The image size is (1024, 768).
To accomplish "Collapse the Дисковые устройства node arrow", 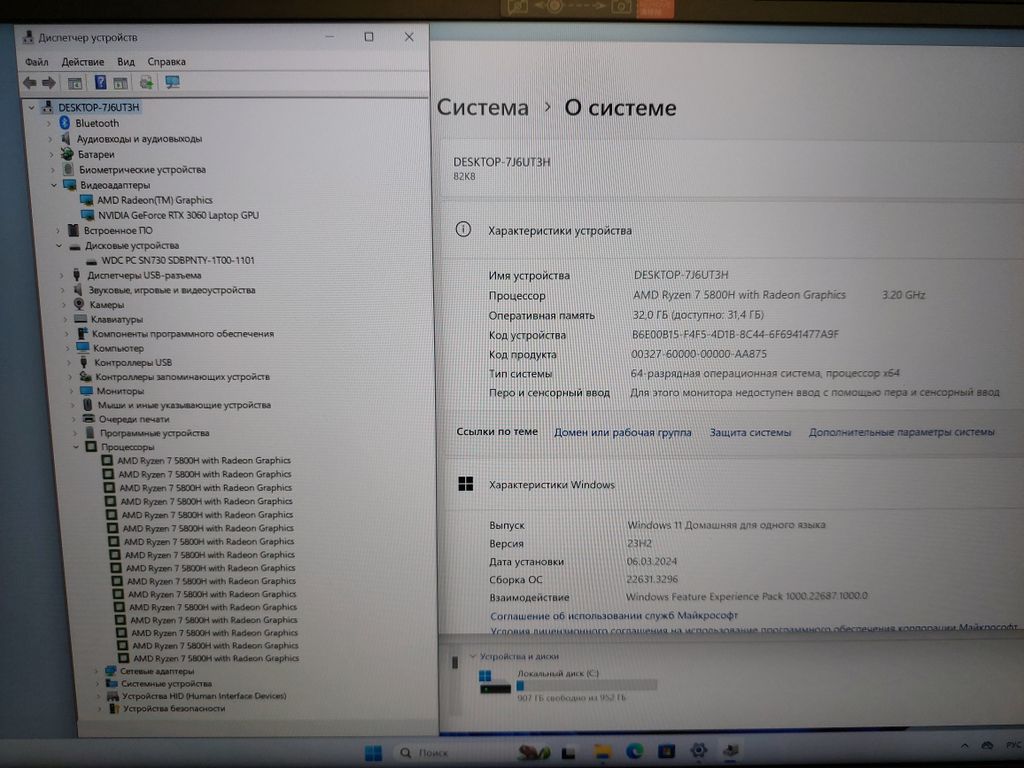I will click(58, 246).
